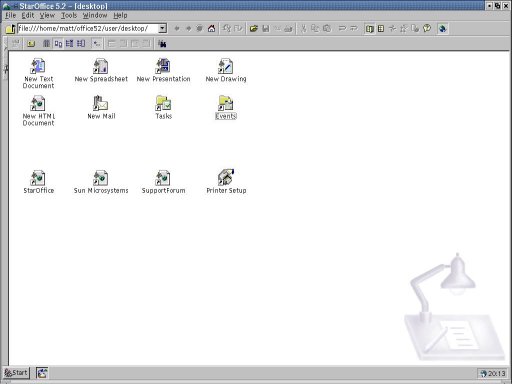The height and width of the screenshot is (384, 512).
Task: Toggle the Navigator button
Action: pyautogui.click(x=392, y=29)
